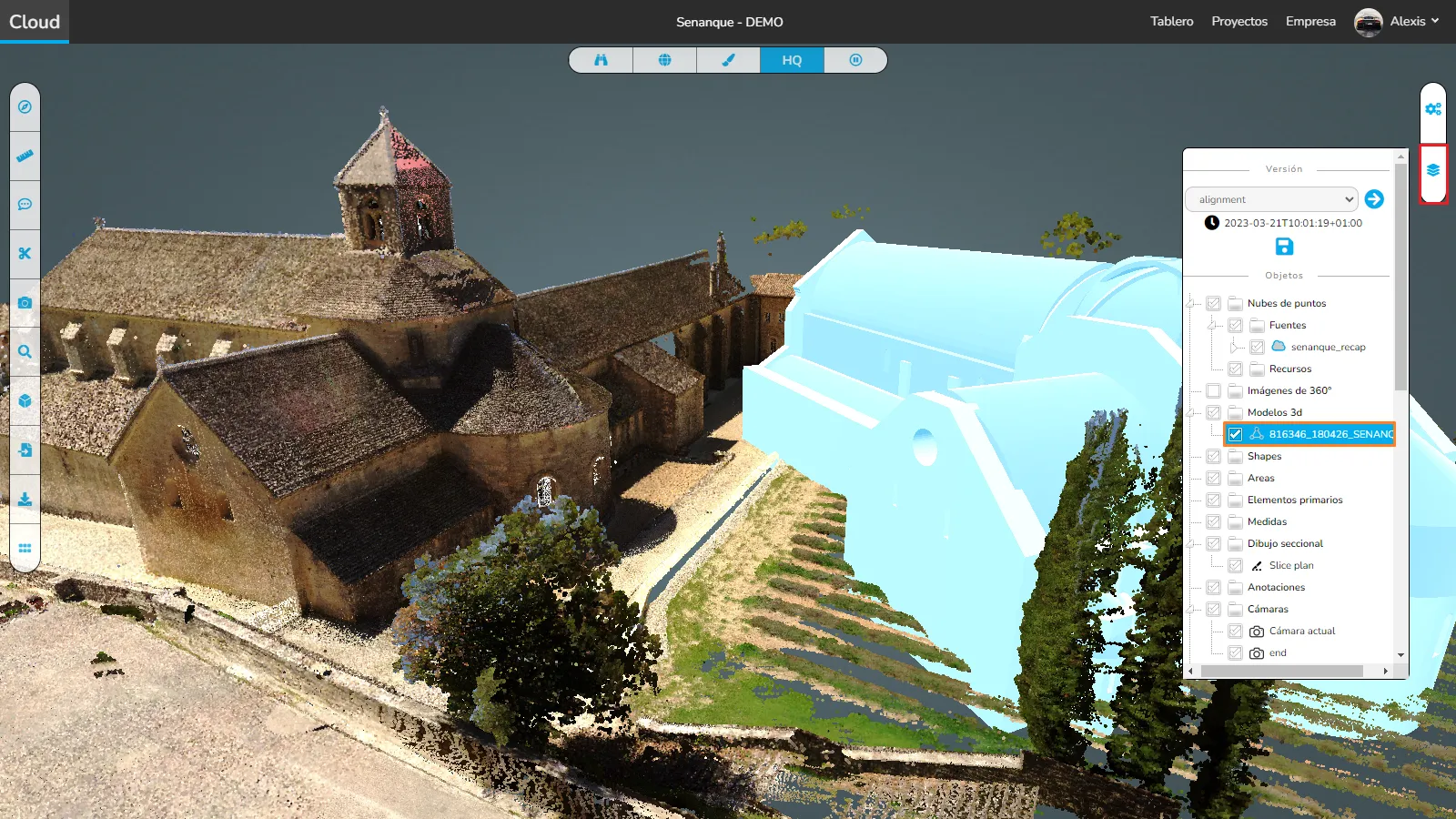
Task: Click the Slice plan pencil icon
Action: coord(1257,566)
